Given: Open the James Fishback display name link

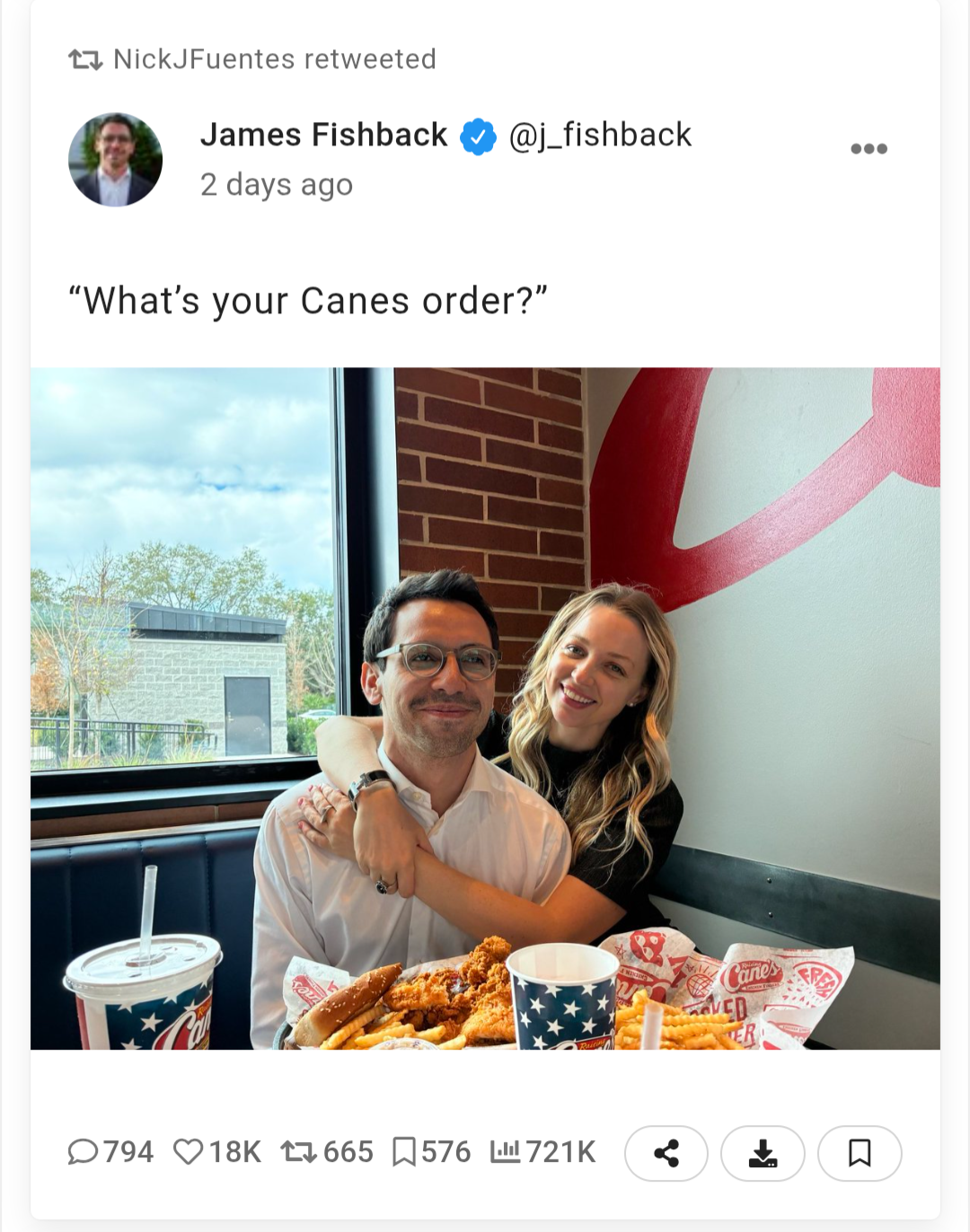Looking at the screenshot, I should pyautogui.click(x=323, y=135).
